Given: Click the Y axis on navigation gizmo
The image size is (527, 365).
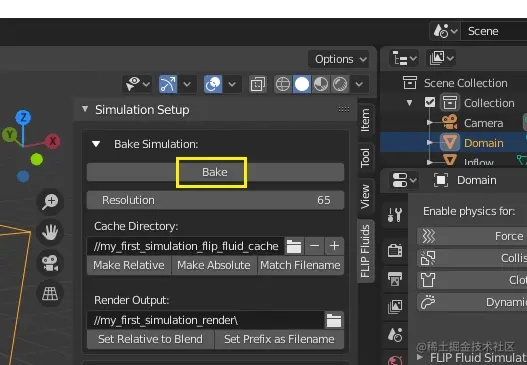Looking at the screenshot, I should pyautogui.click(x=9, y=135).
